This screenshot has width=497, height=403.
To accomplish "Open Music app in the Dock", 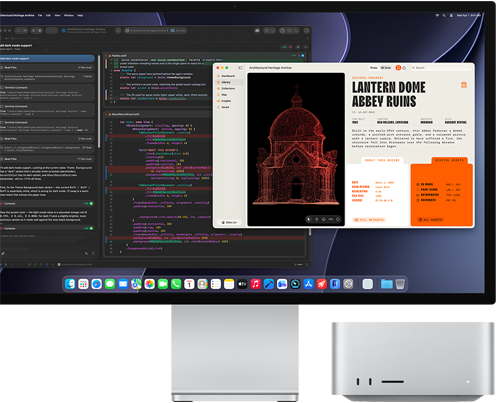I will point(255,284).
